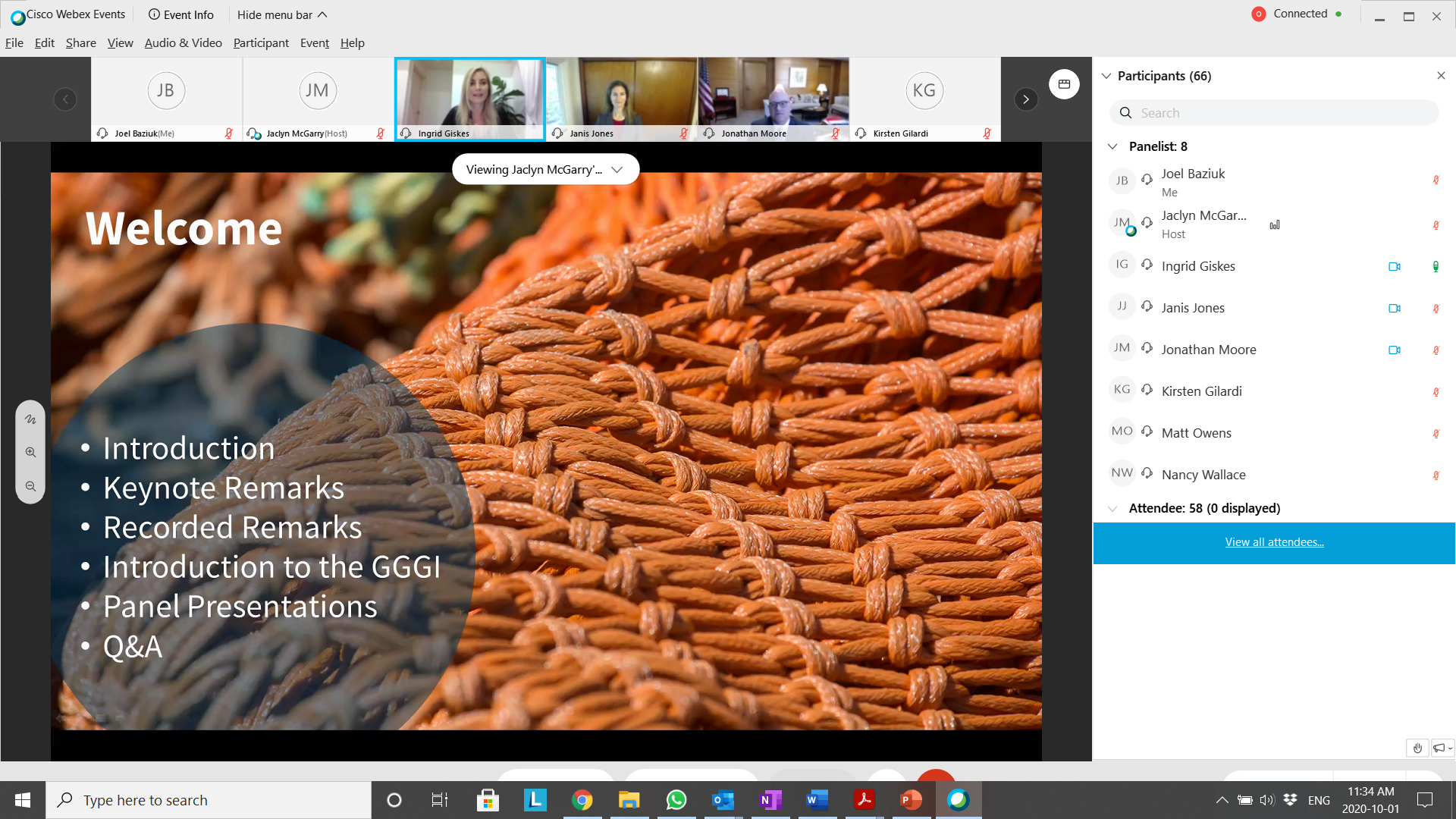Viewport: 1456px width, 819px height.
Task: Click the raise hand icon at panel bottom
Action: point(1417,748)
